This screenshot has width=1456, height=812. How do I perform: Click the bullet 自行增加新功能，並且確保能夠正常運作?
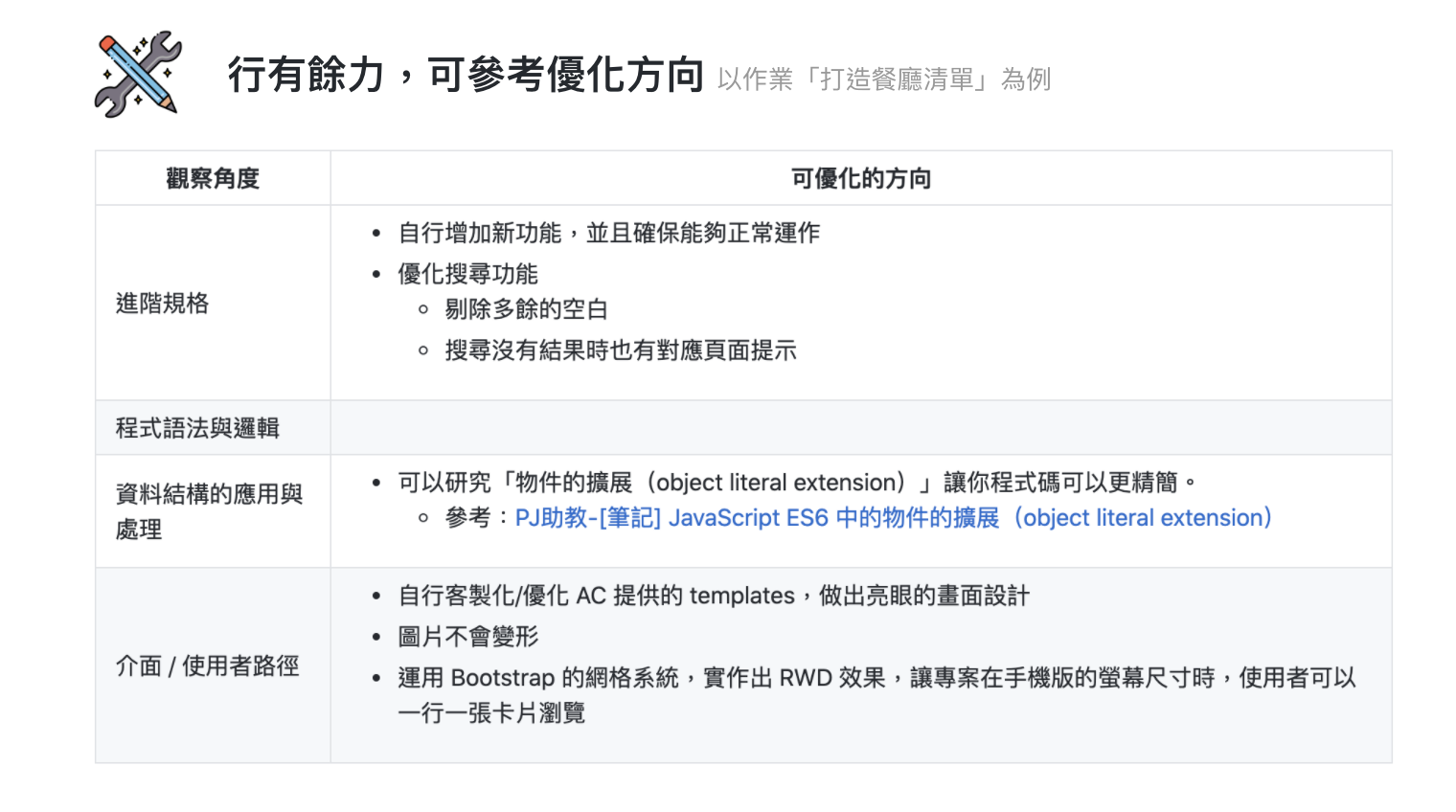609,233
